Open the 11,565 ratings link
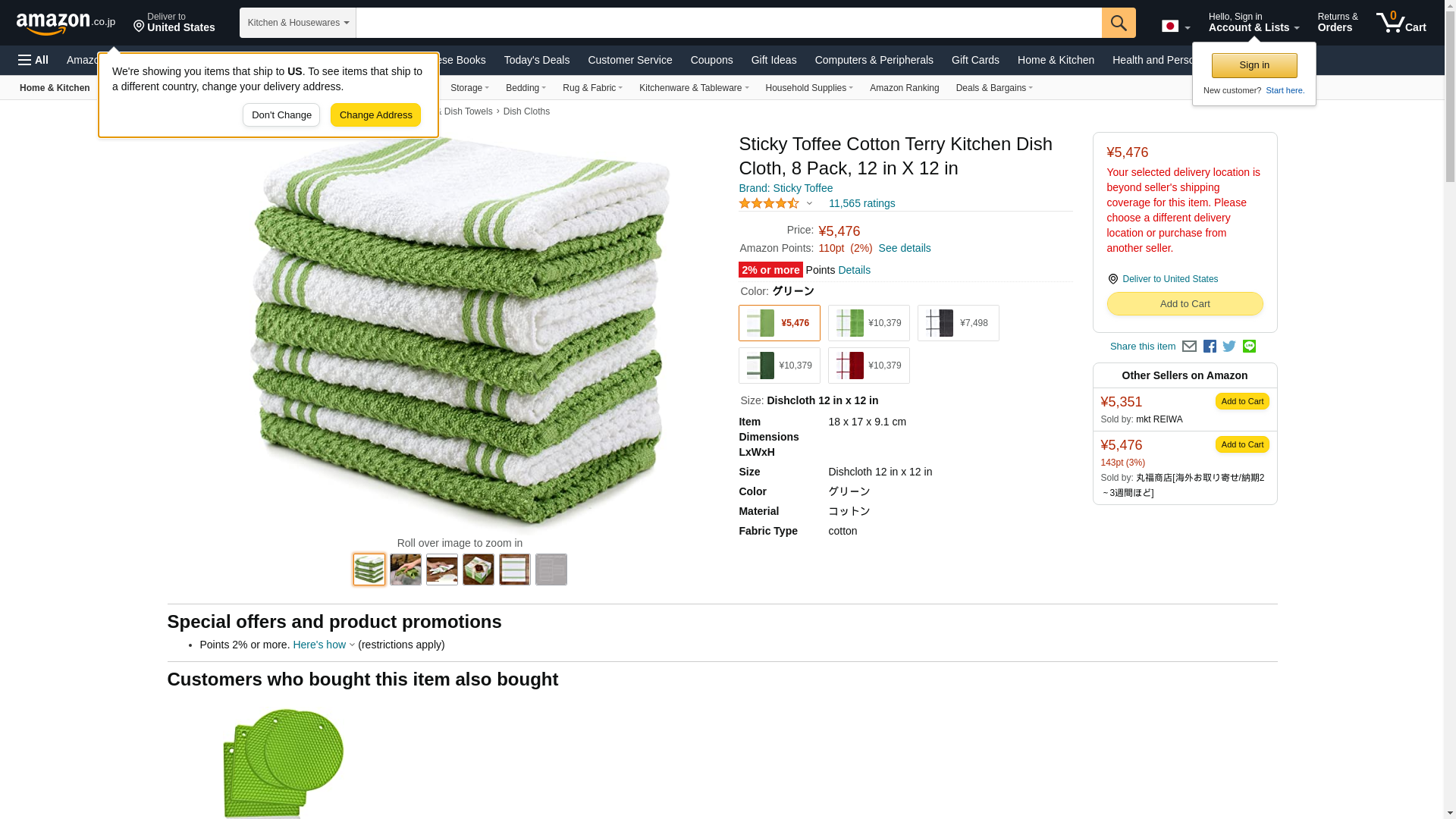The height and width of the screenshot is (819, 1456). (x=861, y=203)
